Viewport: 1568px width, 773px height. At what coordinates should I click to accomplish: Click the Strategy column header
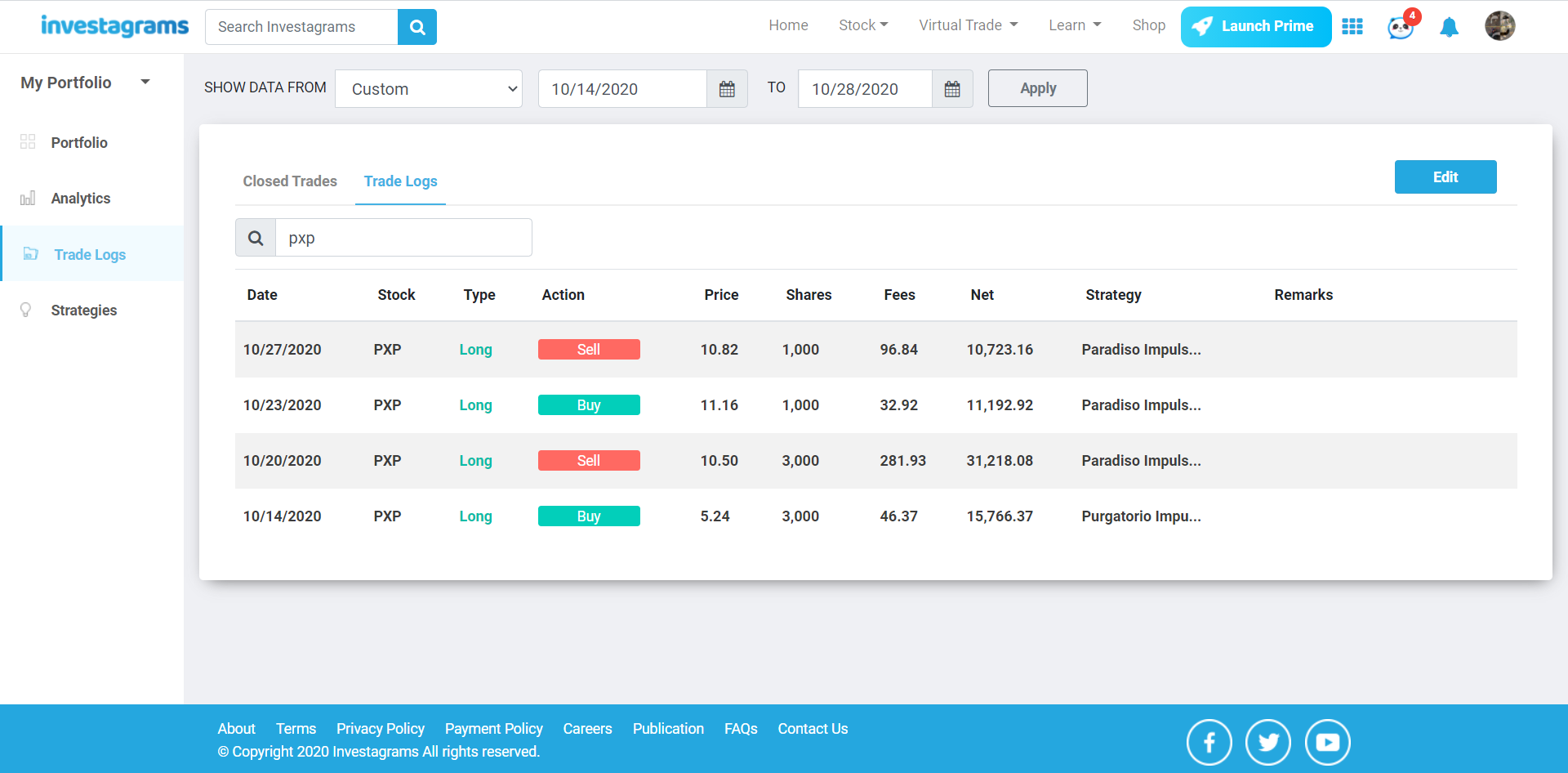pyautogui.click(x=1113, y=295)
